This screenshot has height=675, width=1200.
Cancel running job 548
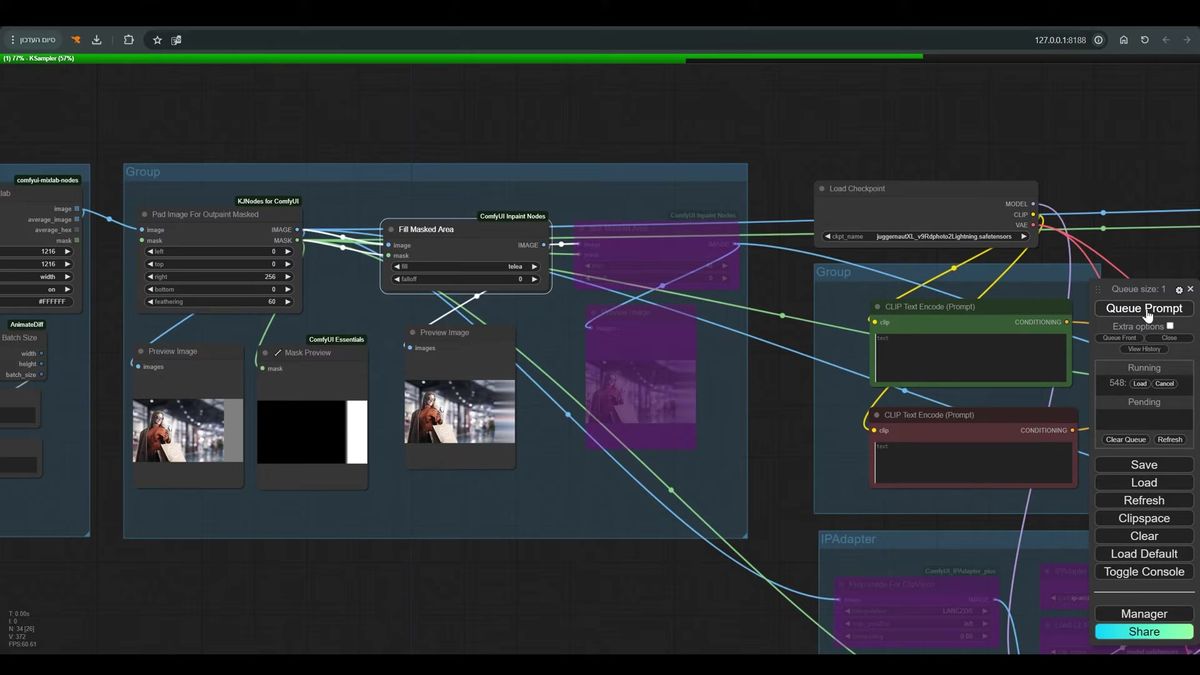(x=1164, y=384)
